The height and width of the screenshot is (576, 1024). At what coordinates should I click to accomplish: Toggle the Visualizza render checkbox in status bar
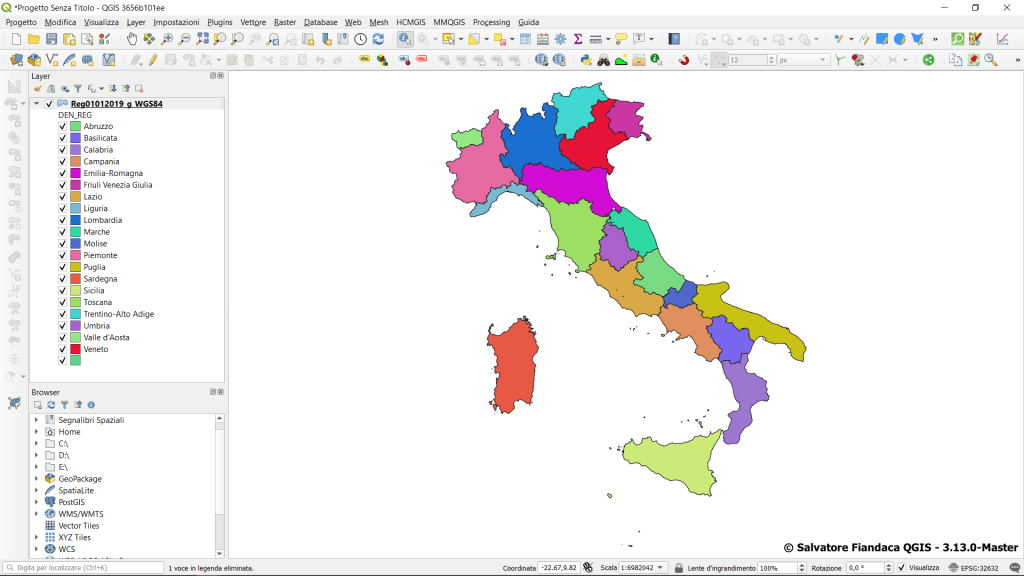[901, 568]
